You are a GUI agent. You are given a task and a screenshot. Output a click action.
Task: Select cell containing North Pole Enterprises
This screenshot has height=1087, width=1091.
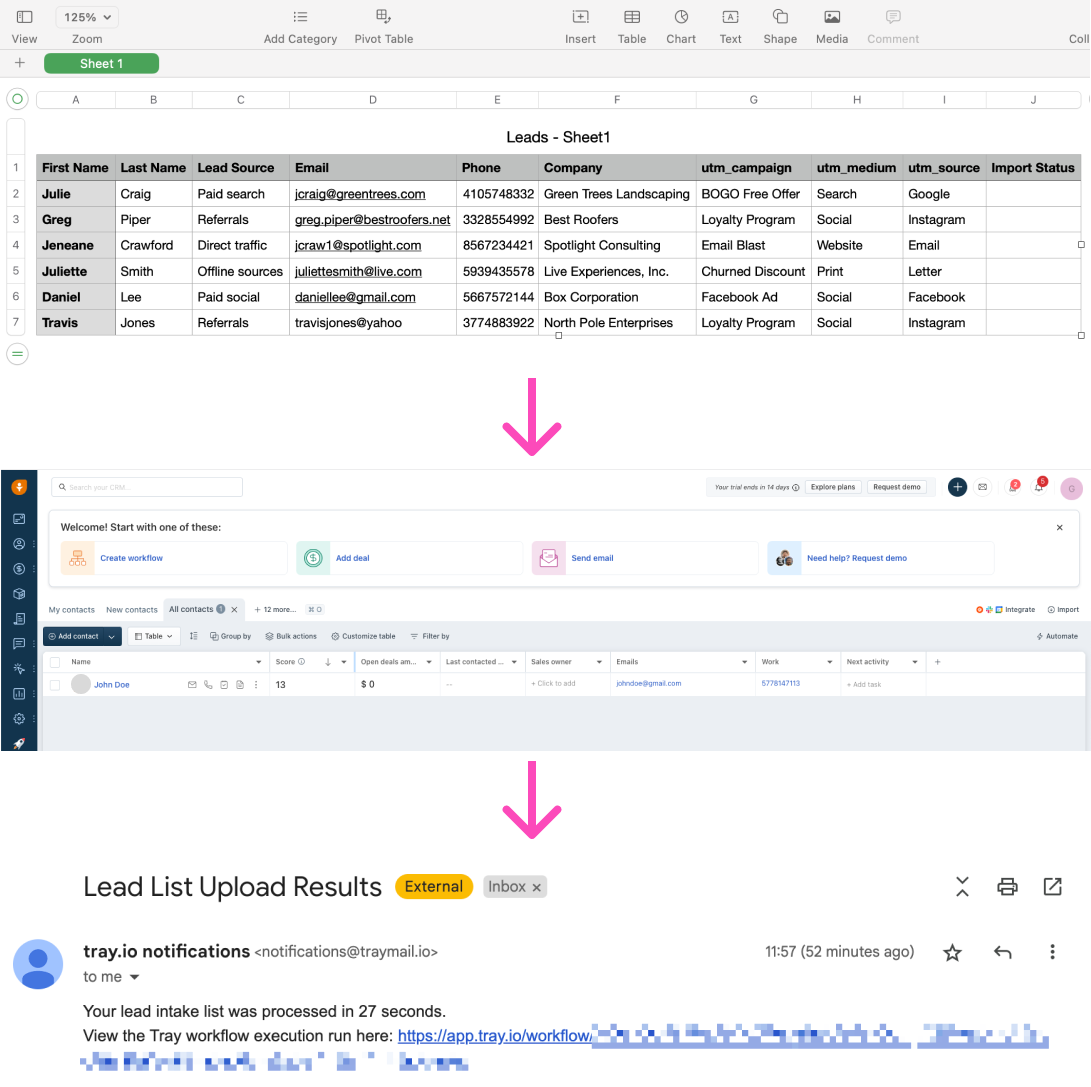617,323
